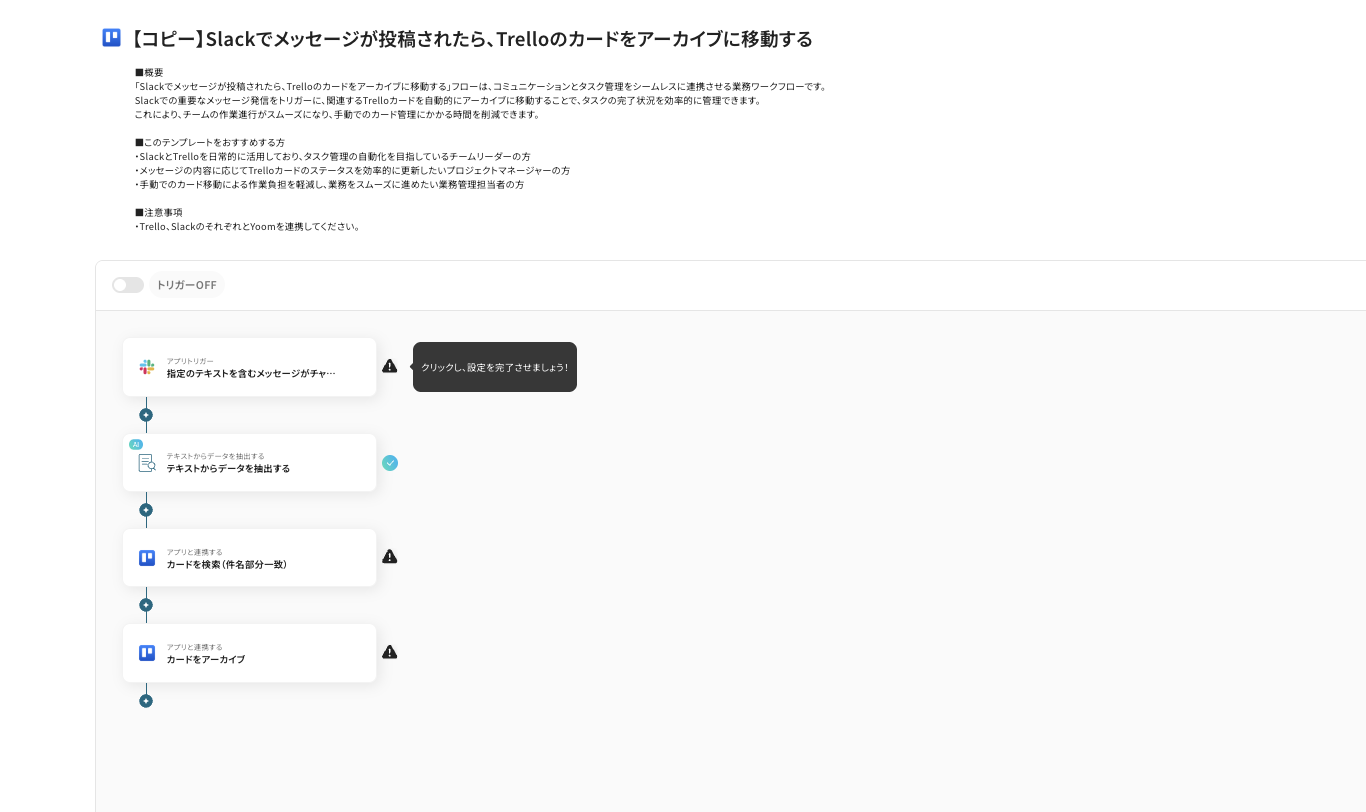Viewport: 1366px width, 812px height.
Task: Click the AI badge on the extract step
Action: pos(136,444)
